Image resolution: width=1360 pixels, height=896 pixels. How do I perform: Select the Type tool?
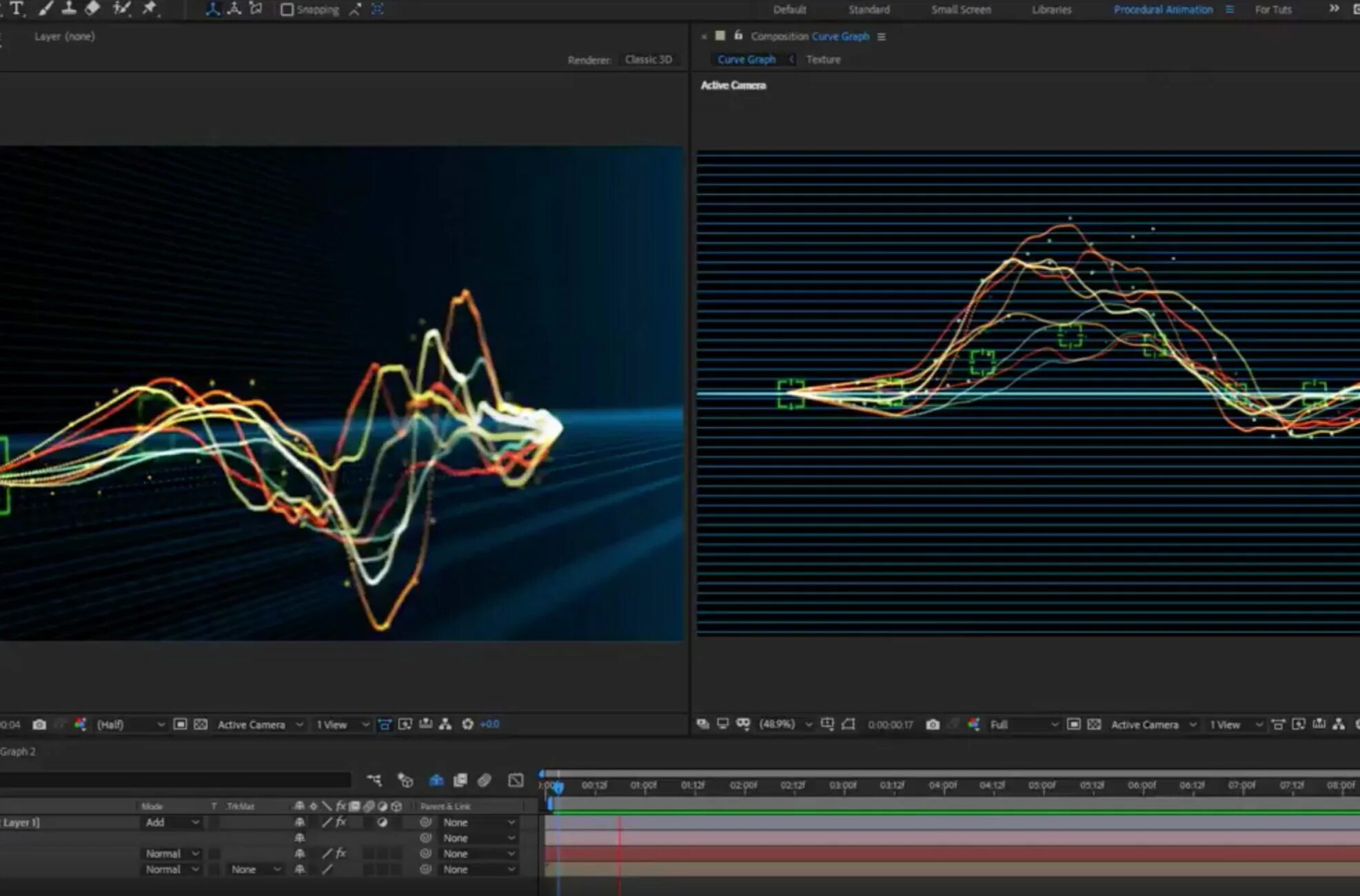pyautogui.click(x=17, y=9)
